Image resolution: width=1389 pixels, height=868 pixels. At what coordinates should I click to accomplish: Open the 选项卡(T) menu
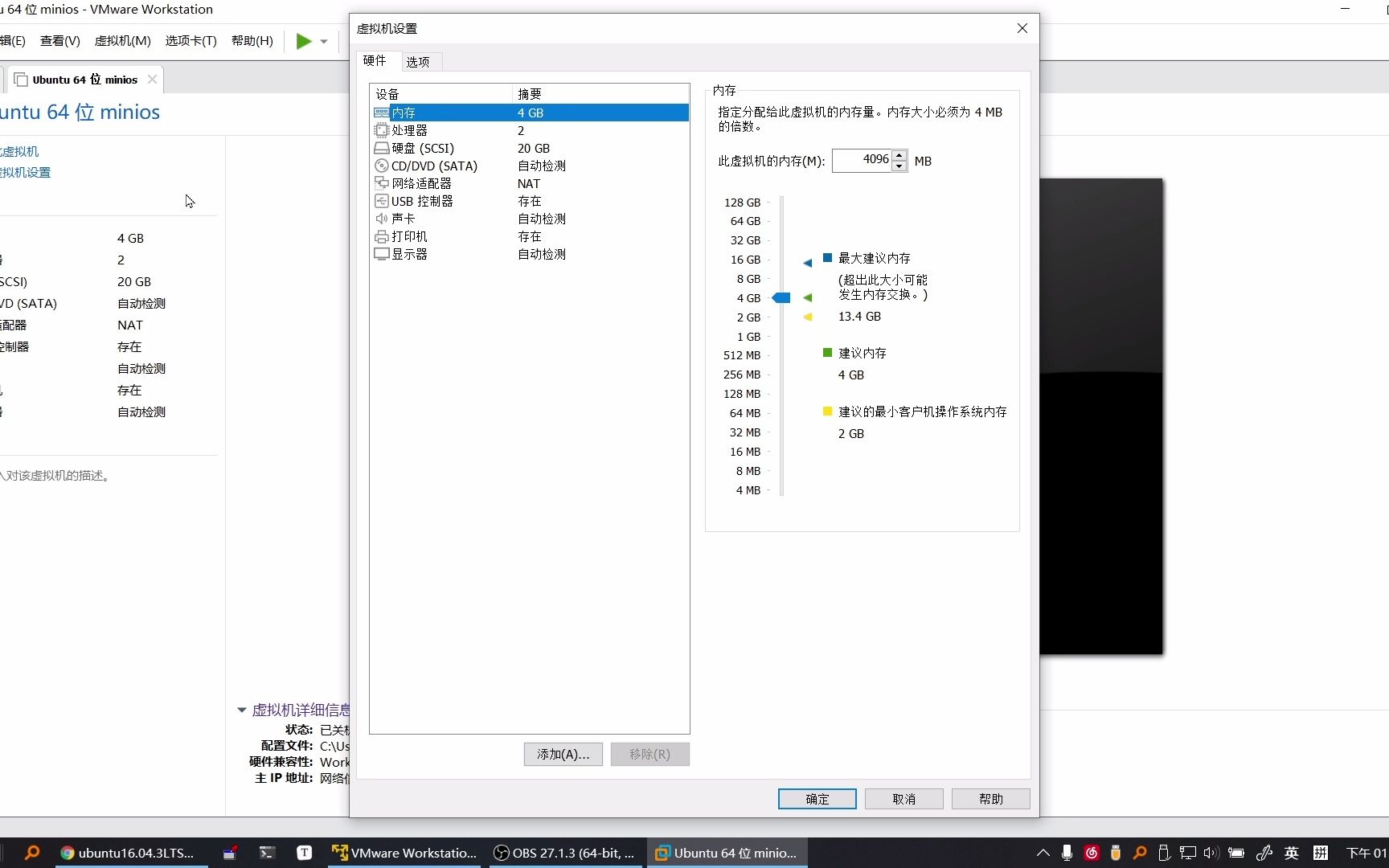(x=191, y=41)
